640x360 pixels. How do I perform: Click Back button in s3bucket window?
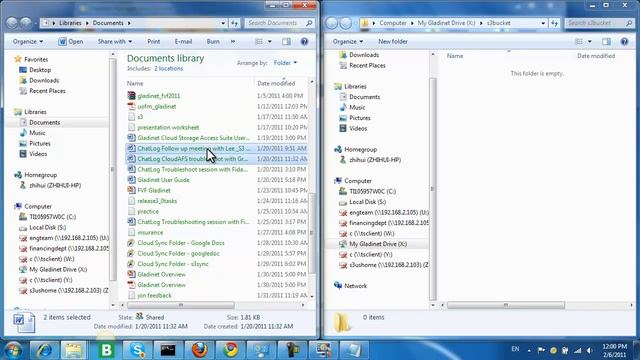pos(331,23)
